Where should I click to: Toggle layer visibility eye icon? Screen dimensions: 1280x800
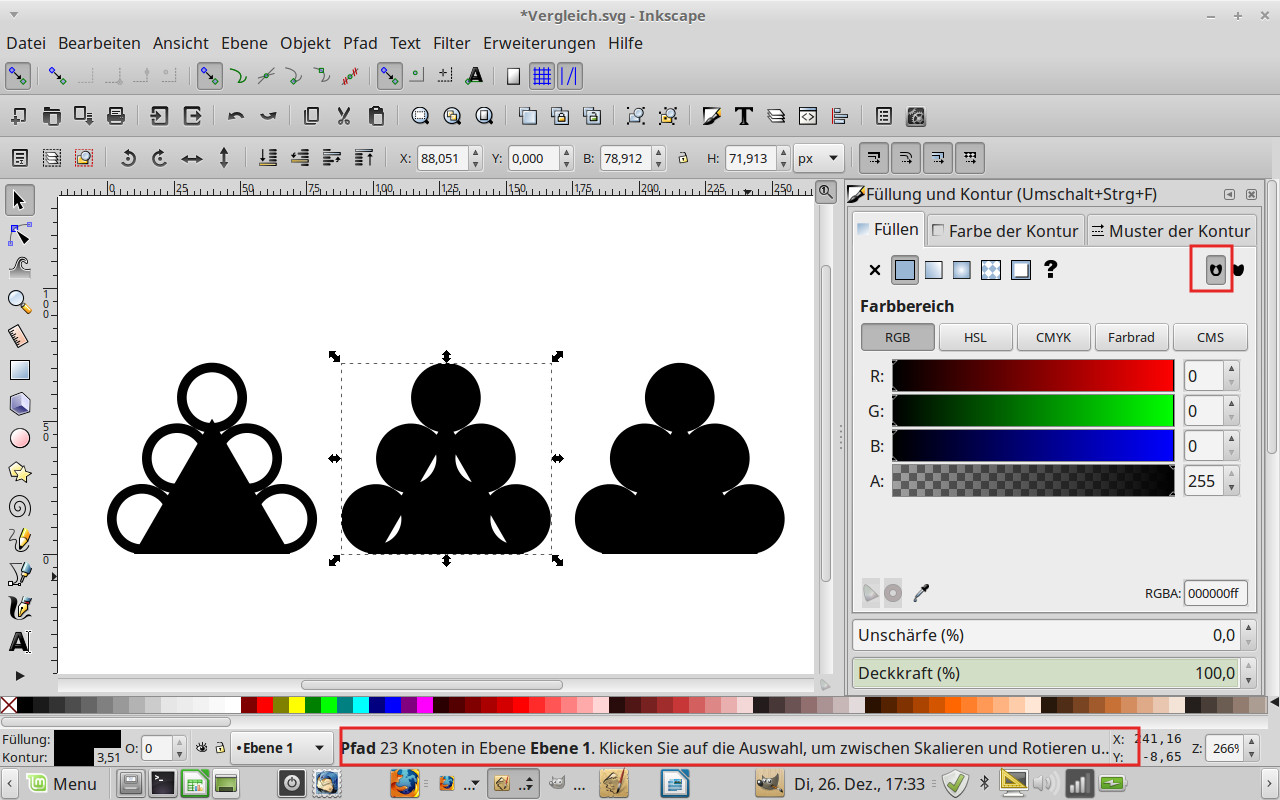click(201, 748)
